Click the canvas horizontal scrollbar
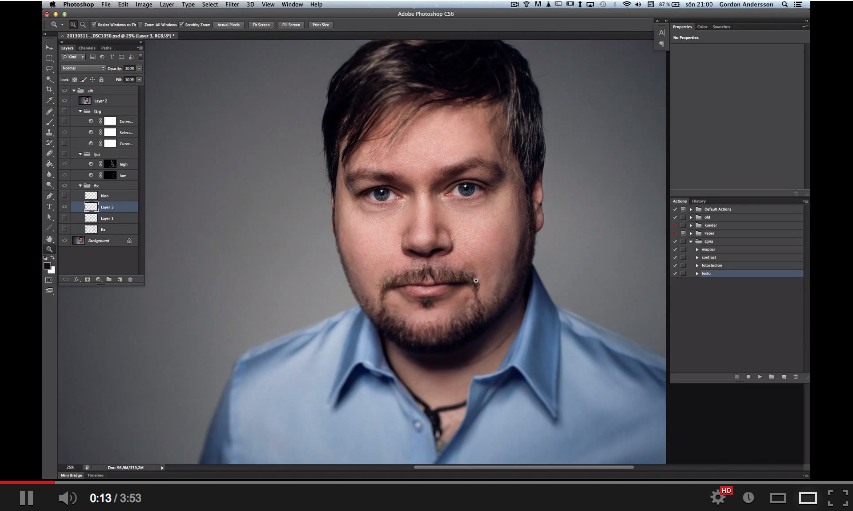Viewport: 853px width, 511px height. (523, 467)
